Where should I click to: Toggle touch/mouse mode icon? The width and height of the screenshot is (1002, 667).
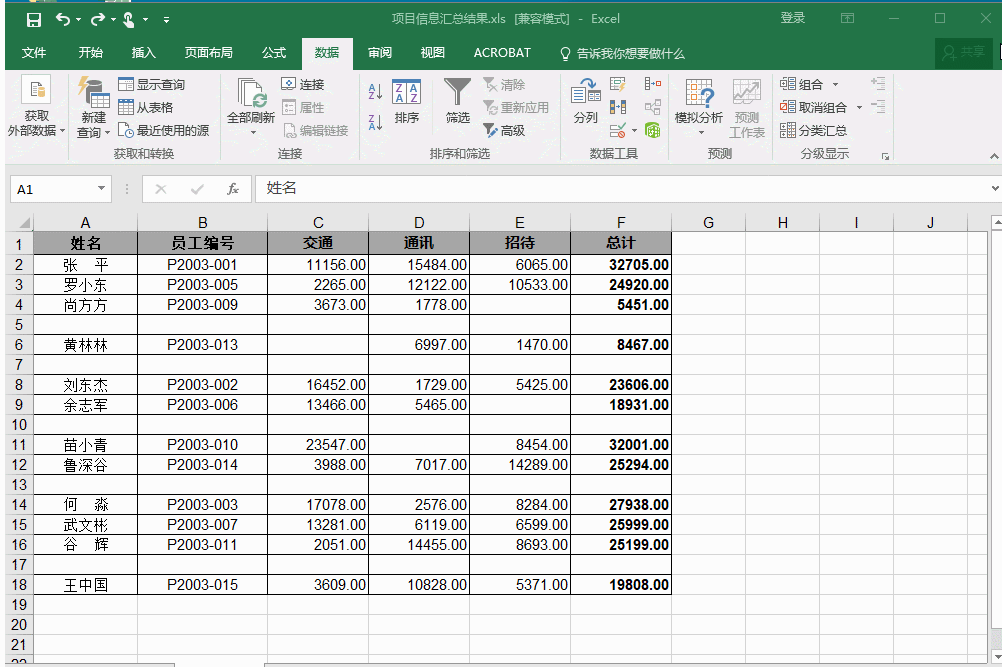(x=129, y=20)
